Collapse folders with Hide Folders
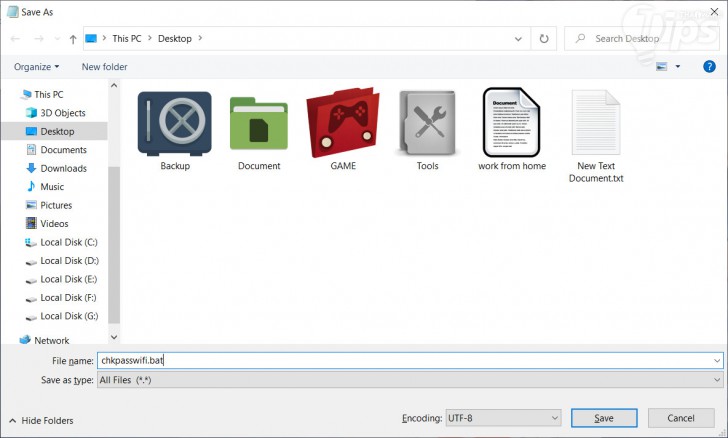Viewport: 728px width, 438px height. coord(41,420)
